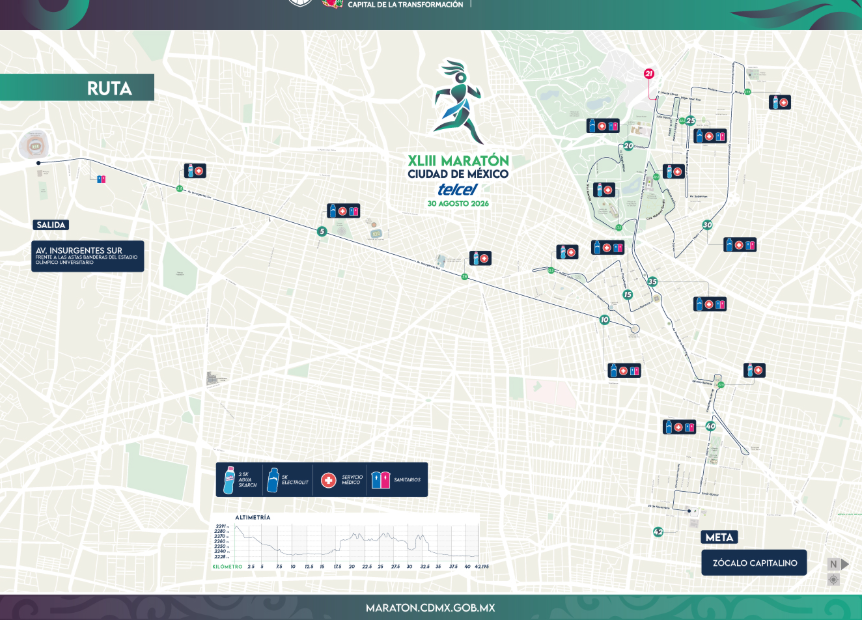Image resolution: width=862 pixels, height=621 pixels.
Task: Click the service icons at top-right map corner
Action: (780, 102)
